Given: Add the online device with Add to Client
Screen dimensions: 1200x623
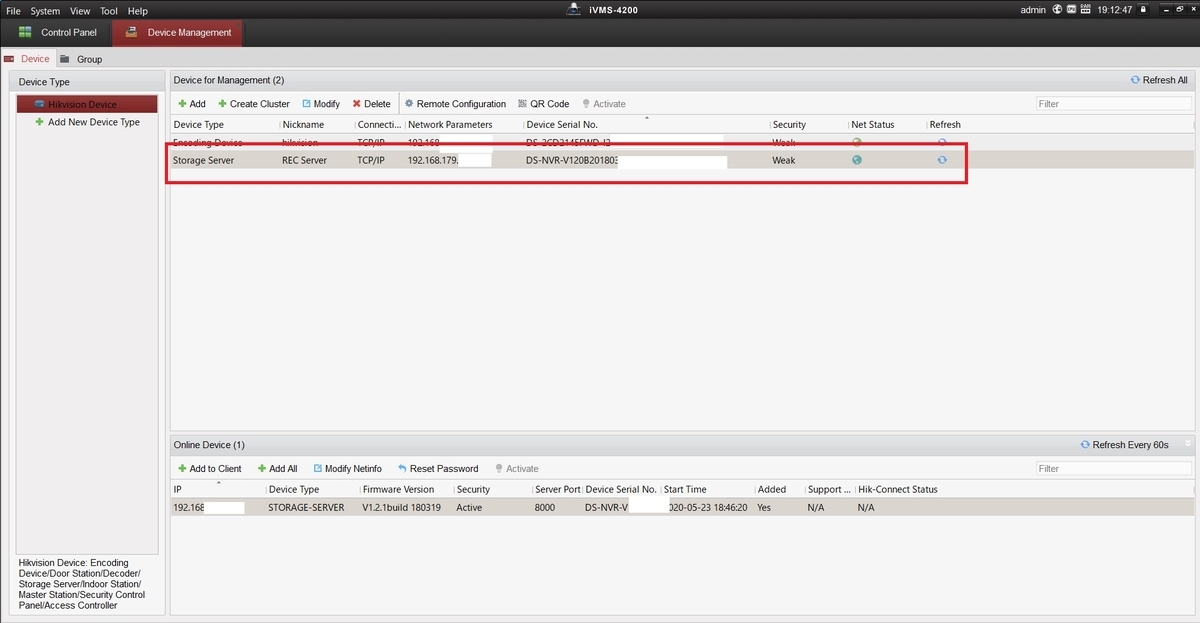Looking at the screenshot, I should (209, 469).
